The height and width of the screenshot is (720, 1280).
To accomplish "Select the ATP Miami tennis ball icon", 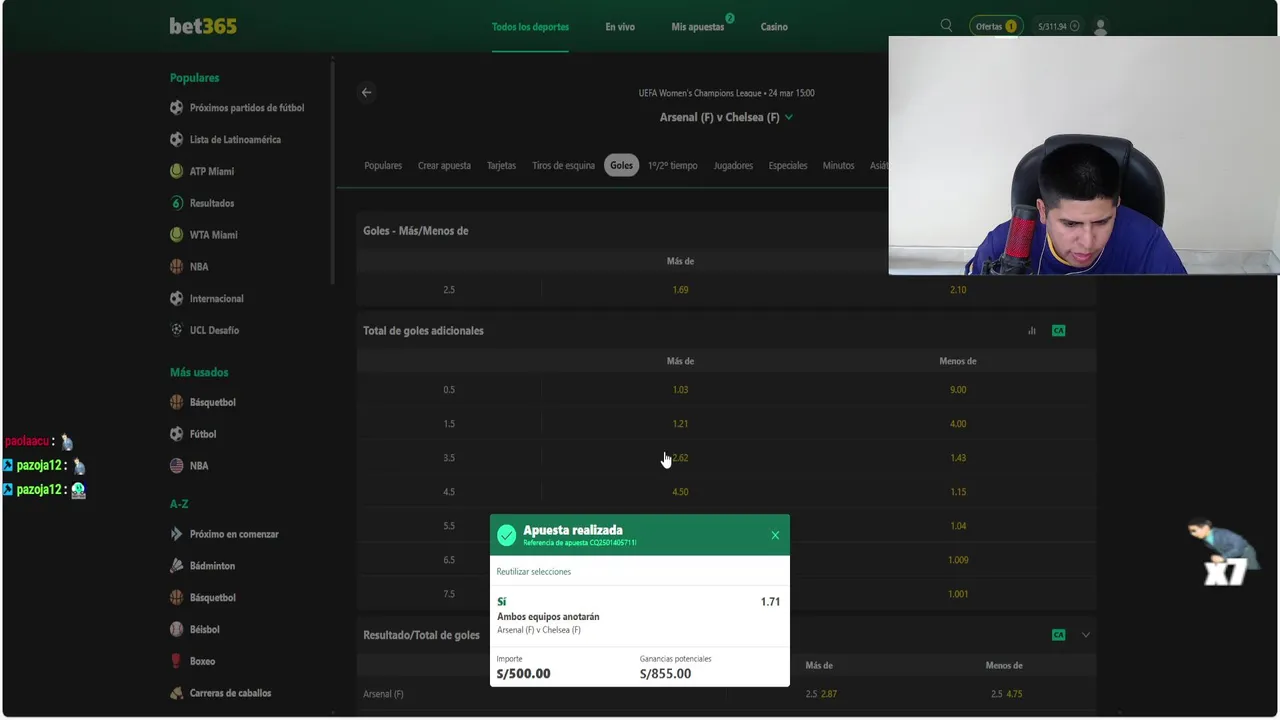I will tap(177, 171).
